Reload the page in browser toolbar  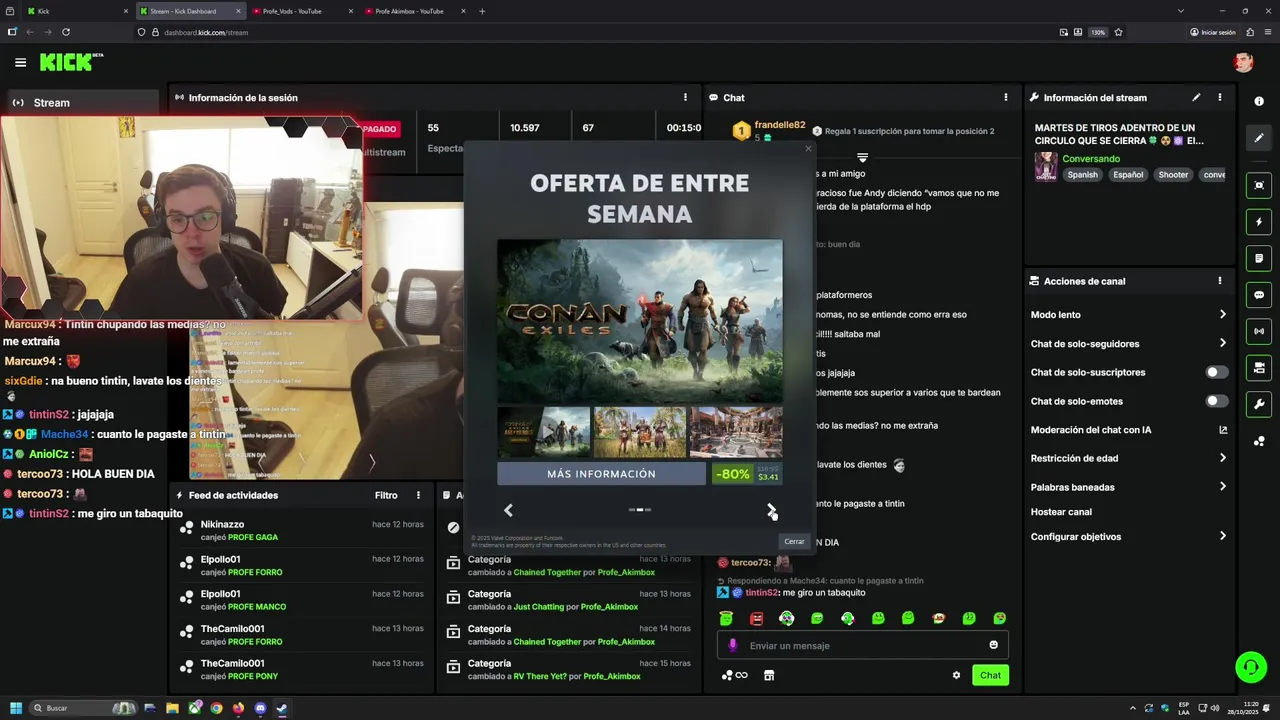(x=64, y=32)
